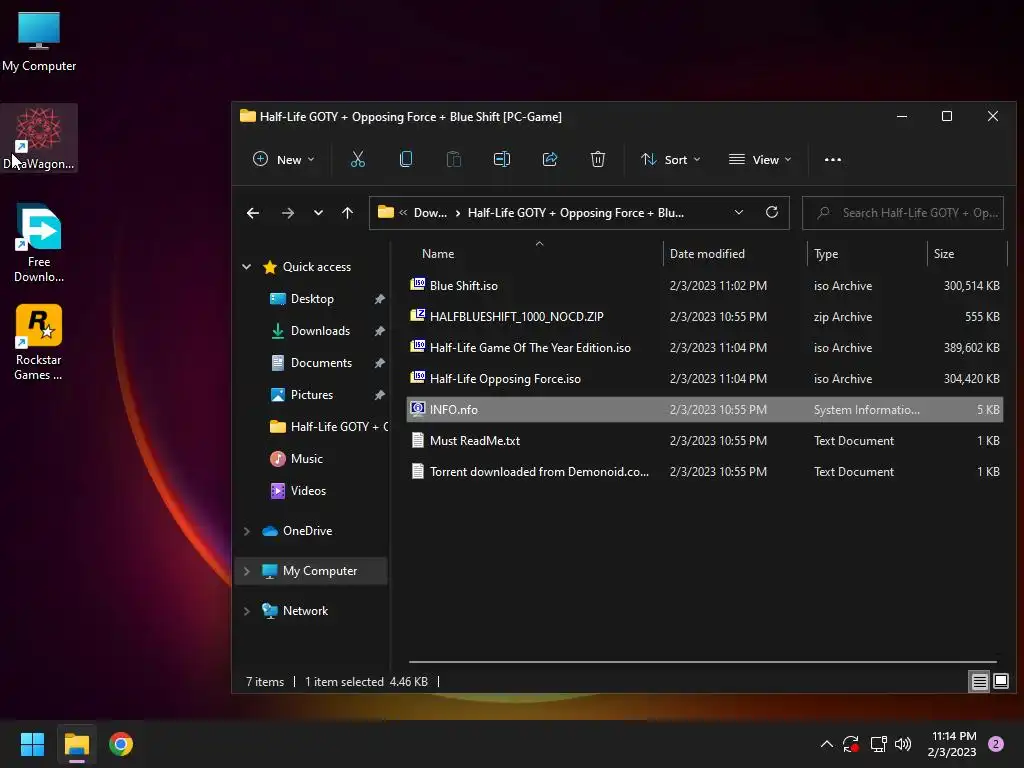This screenshot has height=768, width=1024.
Task: Launch Google Chrome from taskbar
Action: (x=121, y=744)
